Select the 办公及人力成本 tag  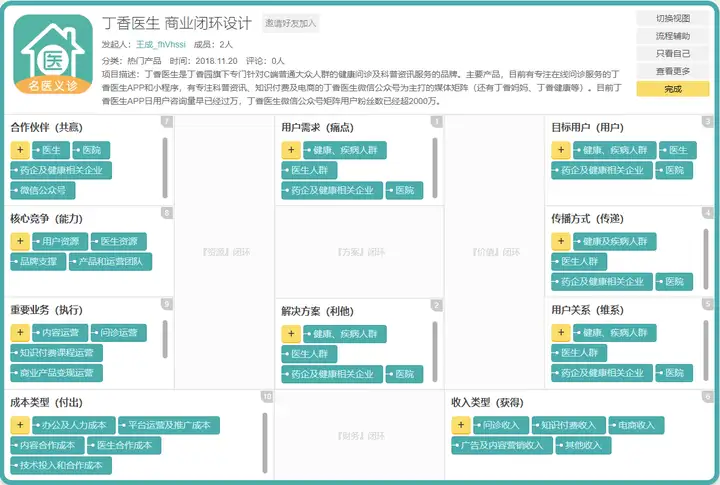(74, 425)
